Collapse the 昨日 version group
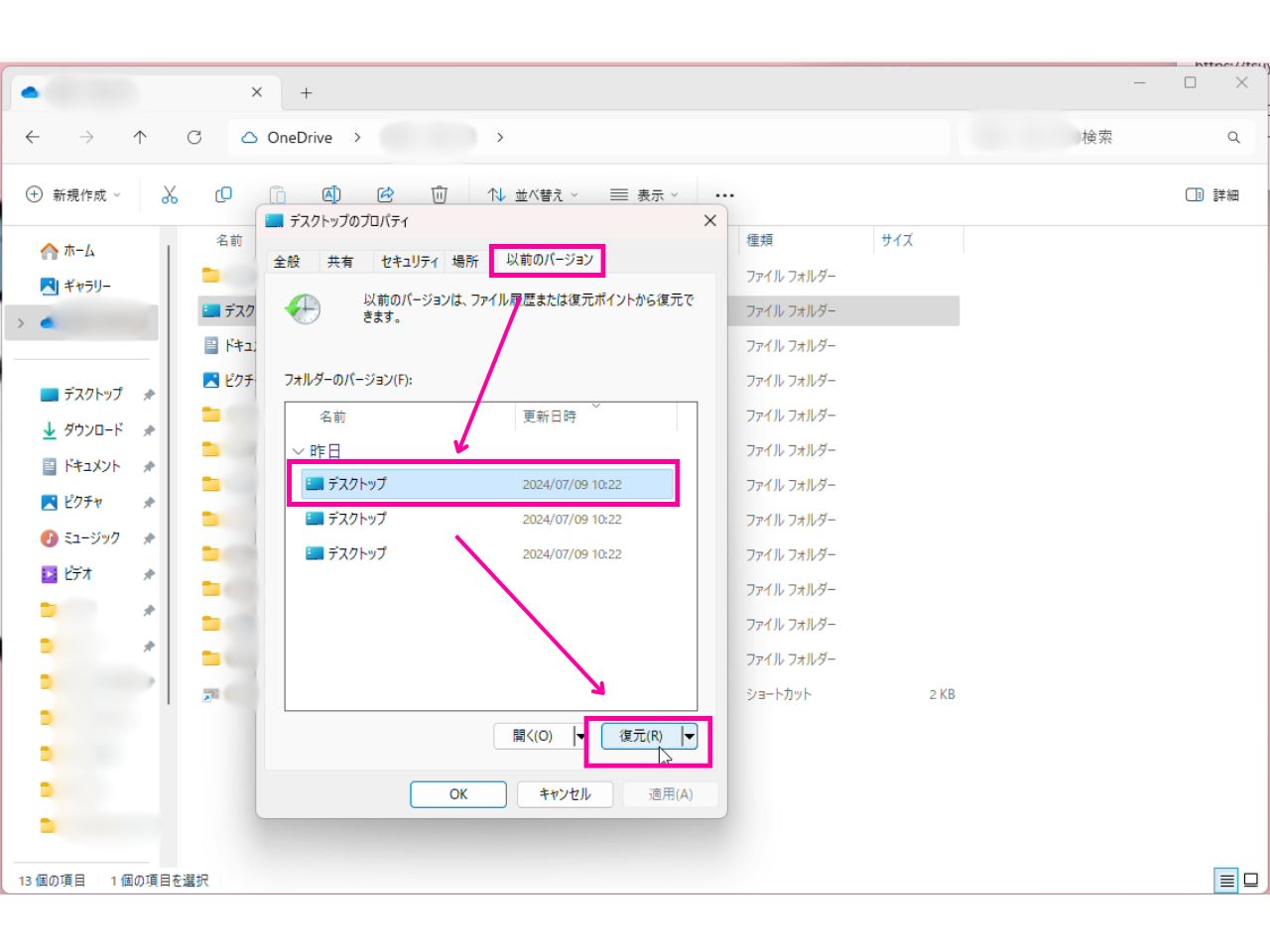Image resolution: width=1270 pixels, height=952 pixels. coord(300,450)
